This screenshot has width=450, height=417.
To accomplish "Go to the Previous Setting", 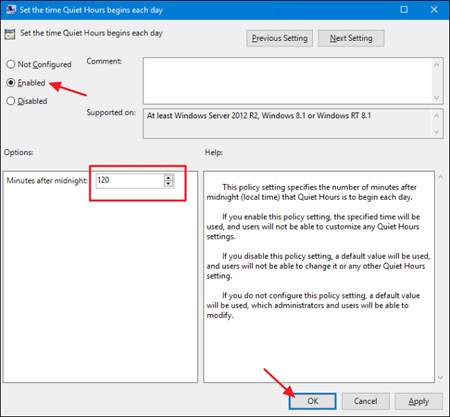I will (x=279, y=38).
